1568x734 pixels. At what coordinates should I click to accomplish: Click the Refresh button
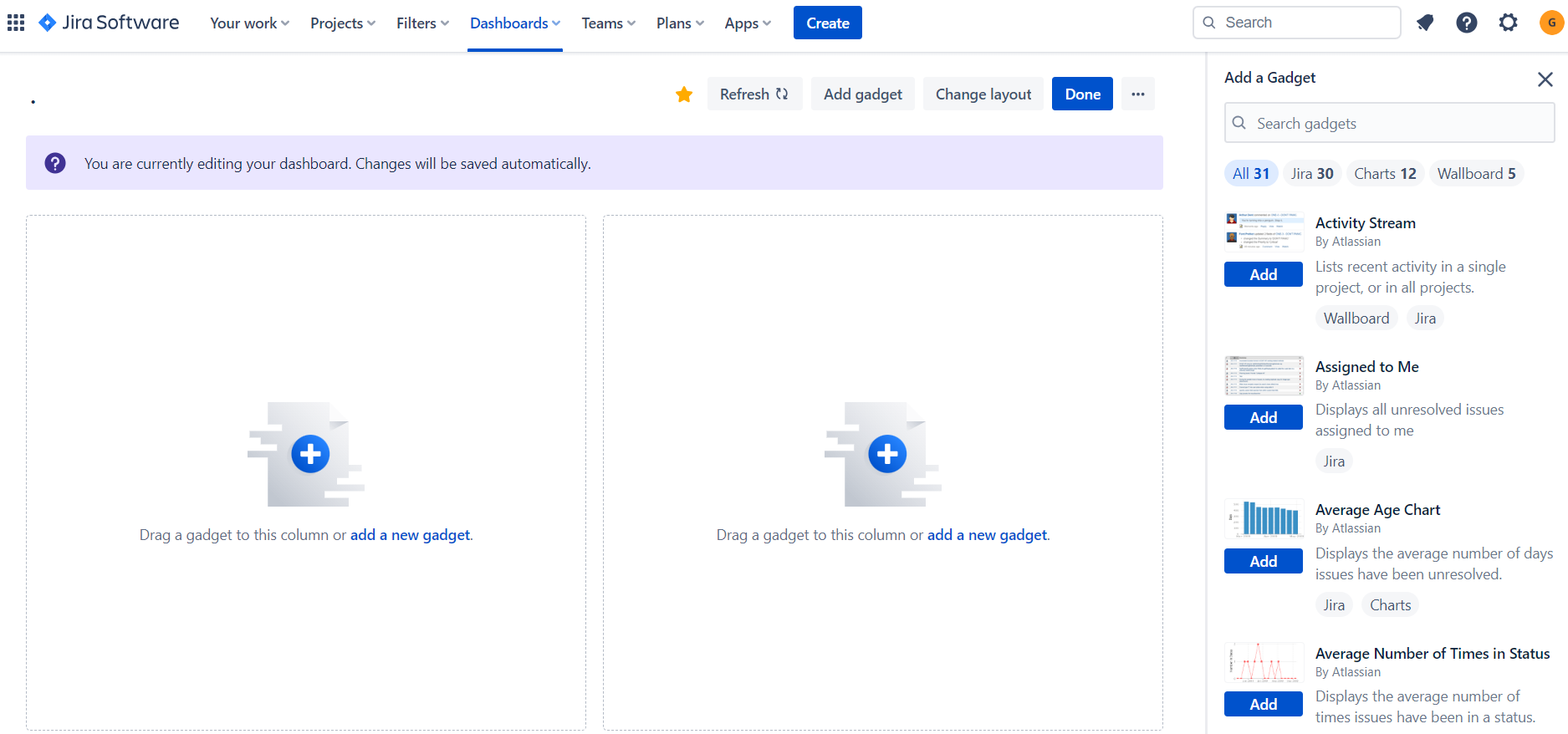tap(754, 94)
